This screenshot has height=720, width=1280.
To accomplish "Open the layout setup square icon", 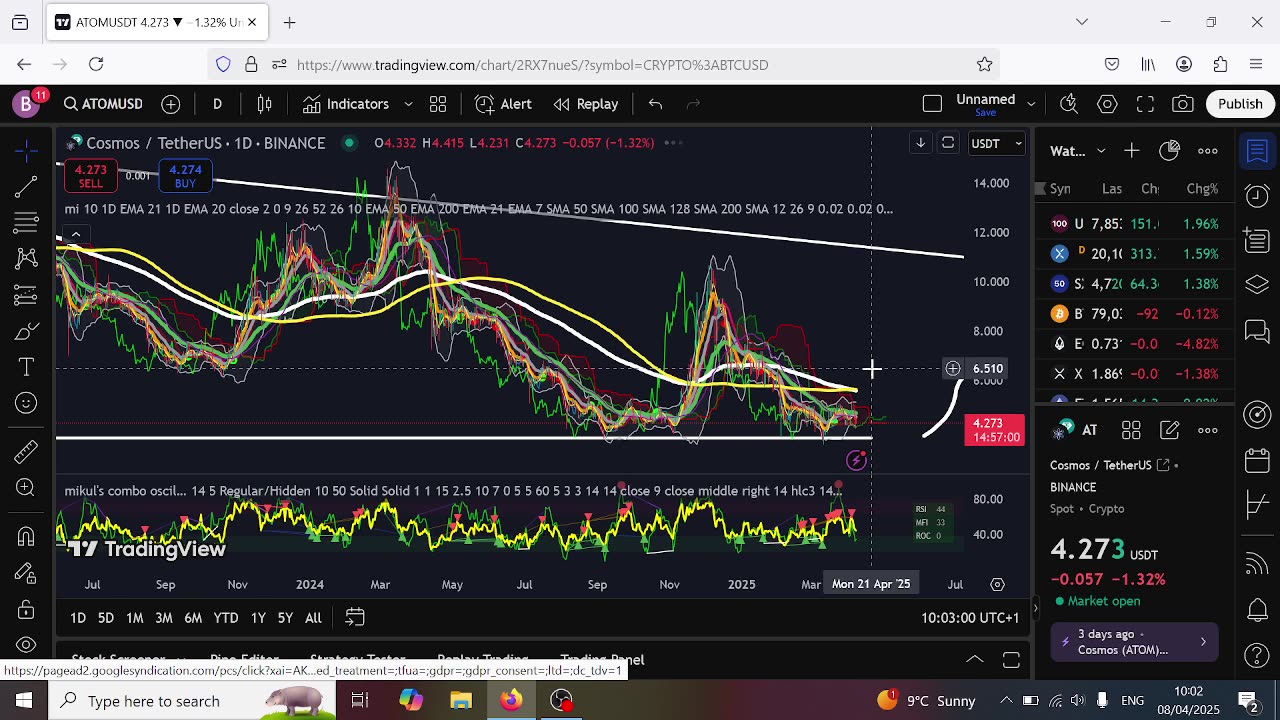I will (932, 104).
